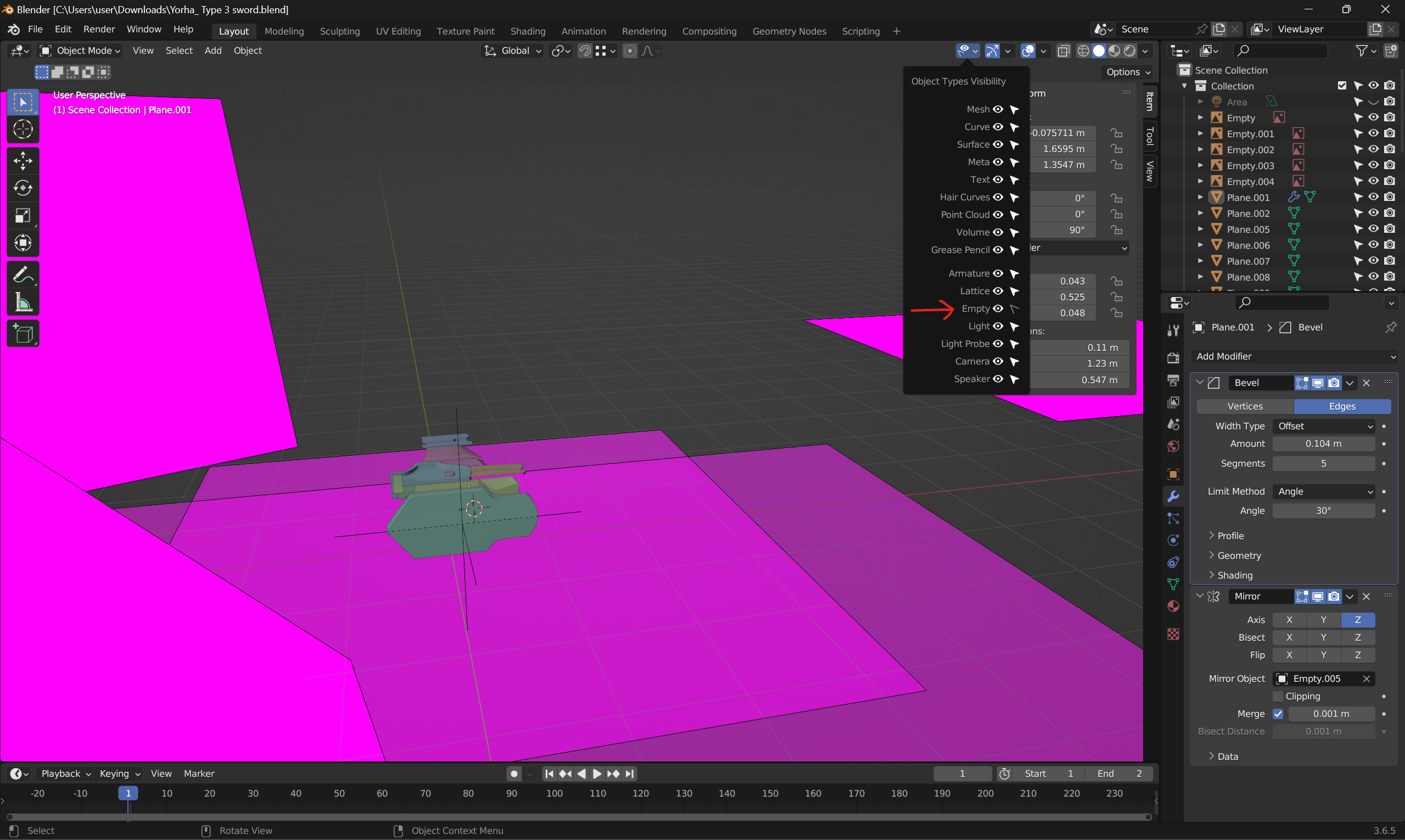Remove the Bevel modifier
This screenshot has height=840, width=1405.
click(1367, 383)
